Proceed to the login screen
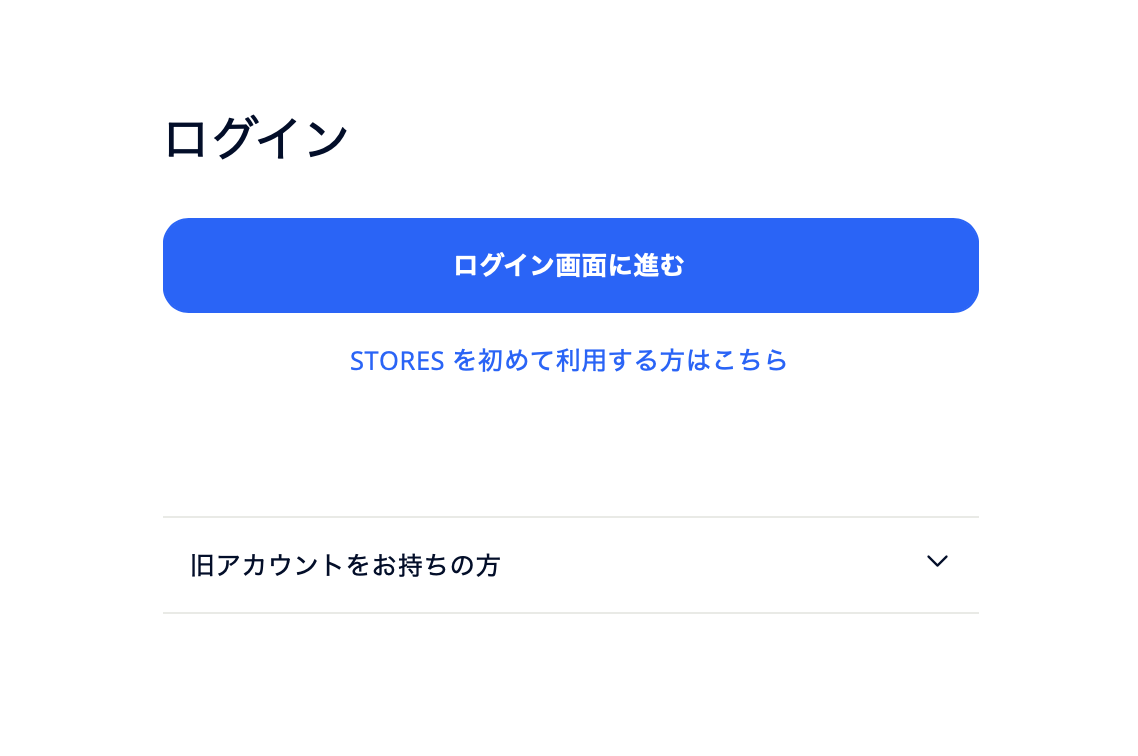 pyautogui.click(x=570, y=266)
